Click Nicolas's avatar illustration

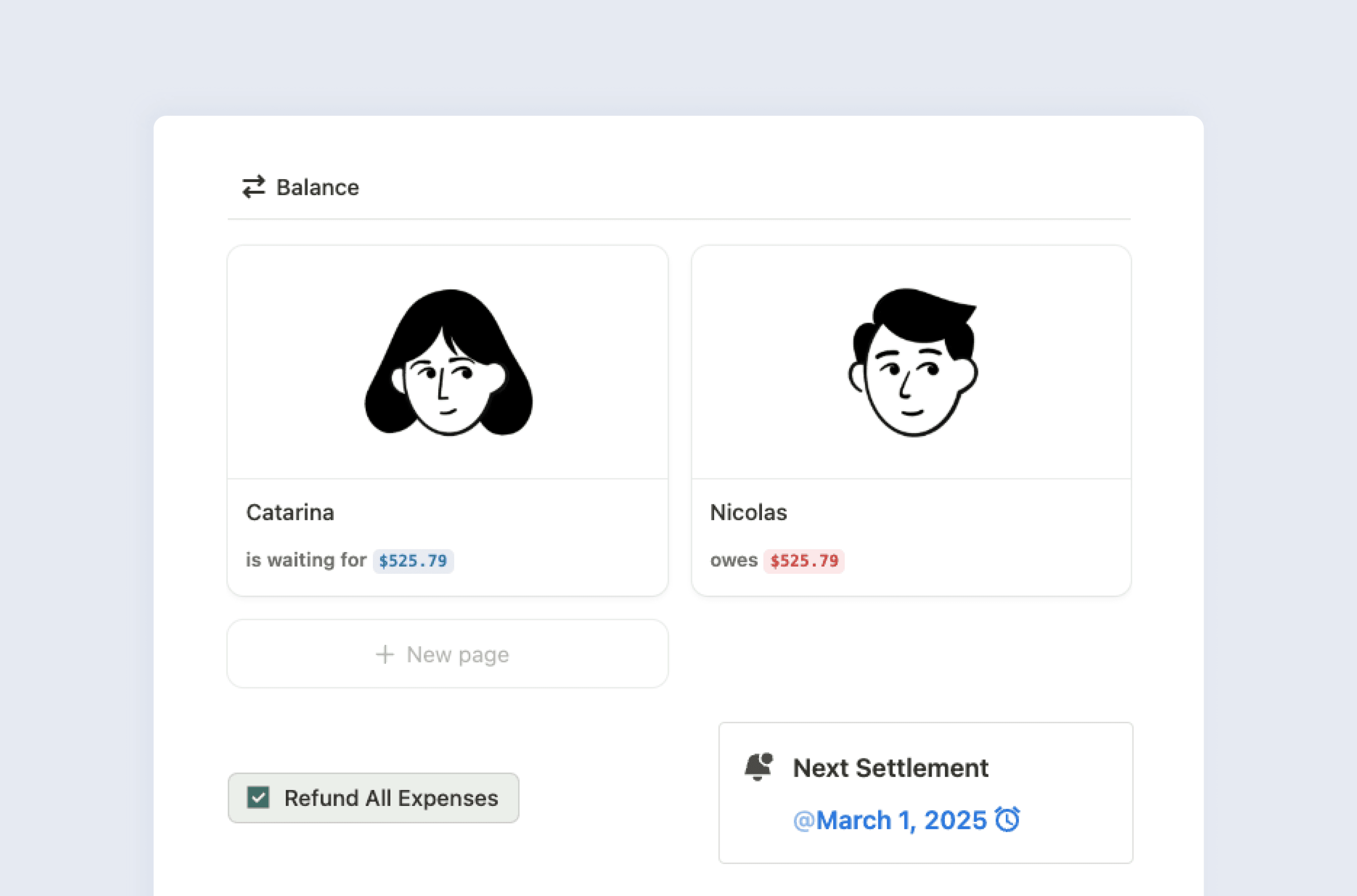[912, 360]
